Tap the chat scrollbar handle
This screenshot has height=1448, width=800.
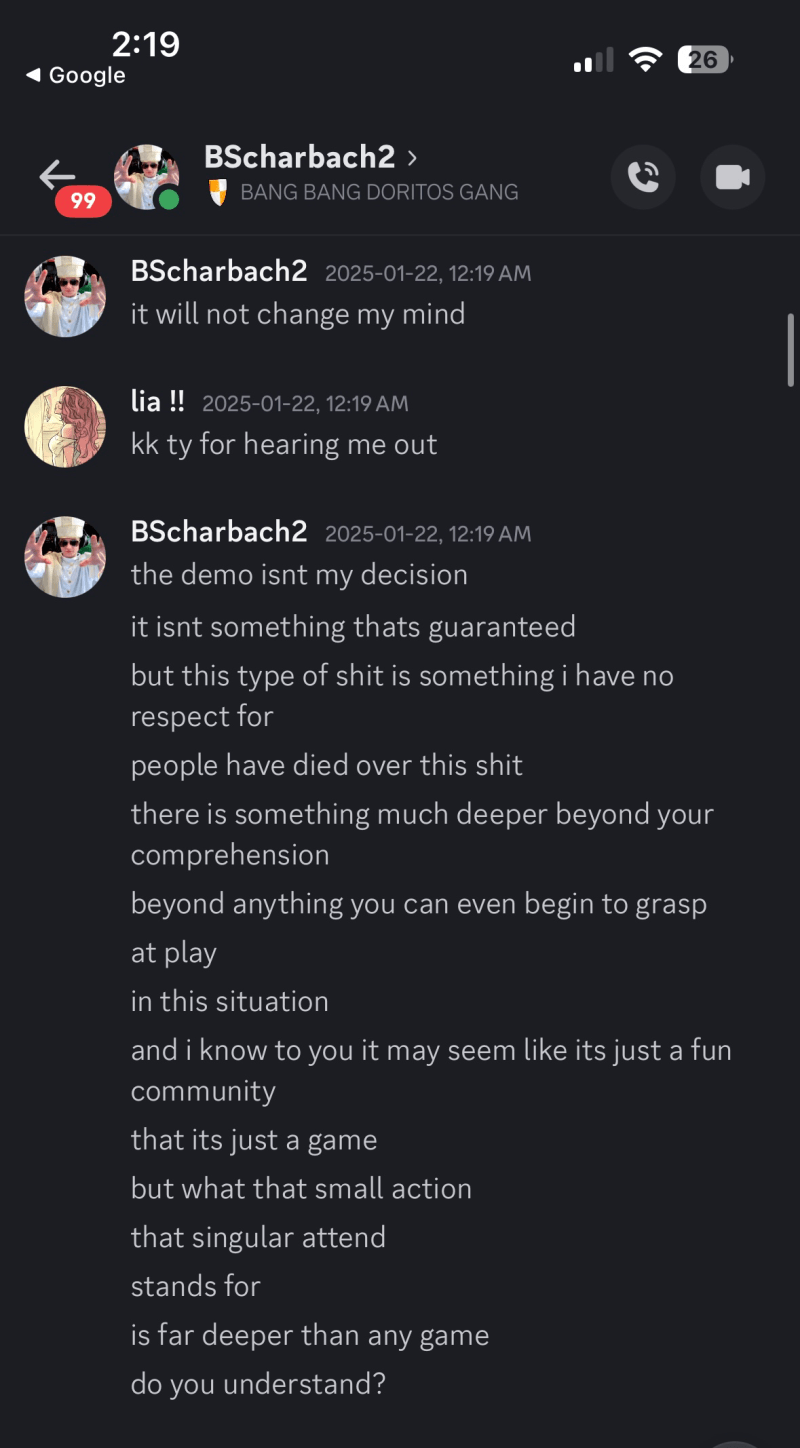point(790,350)
